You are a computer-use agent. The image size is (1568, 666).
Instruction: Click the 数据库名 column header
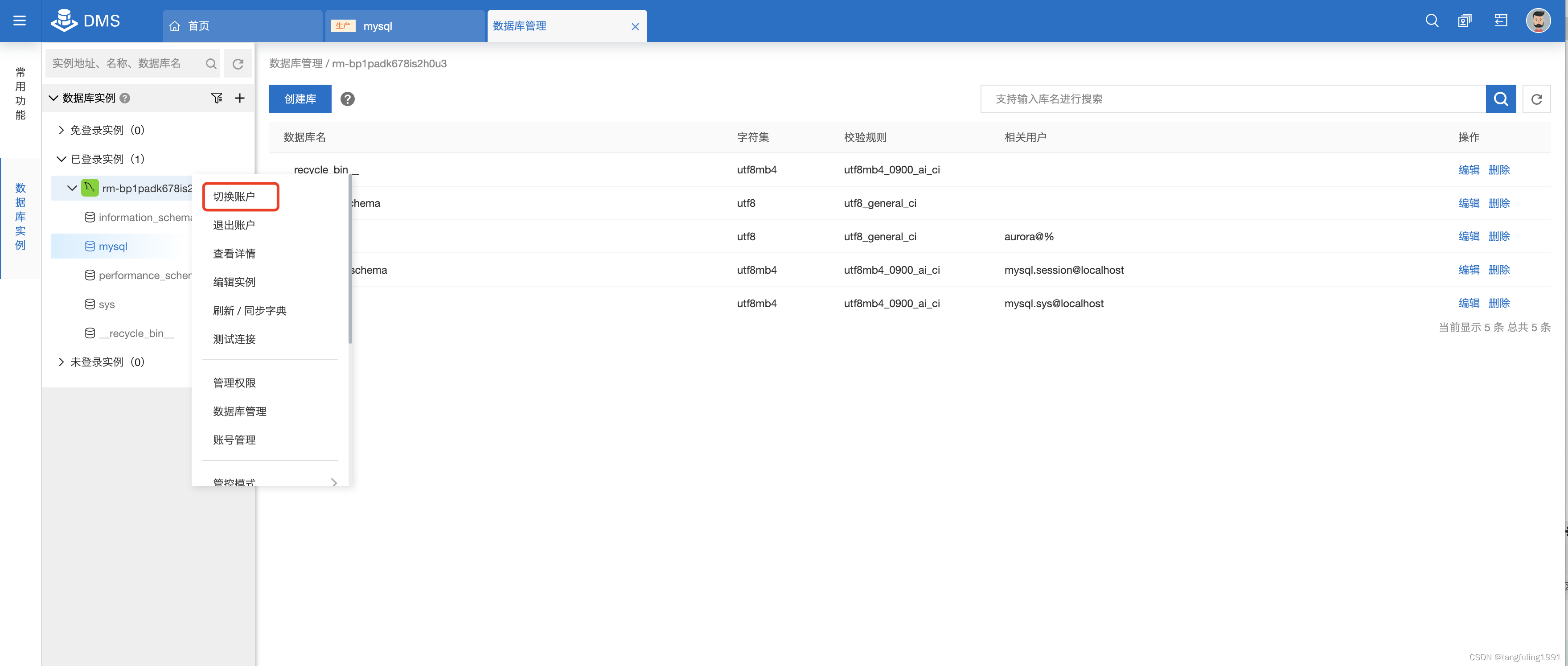[x=304, y=138]
